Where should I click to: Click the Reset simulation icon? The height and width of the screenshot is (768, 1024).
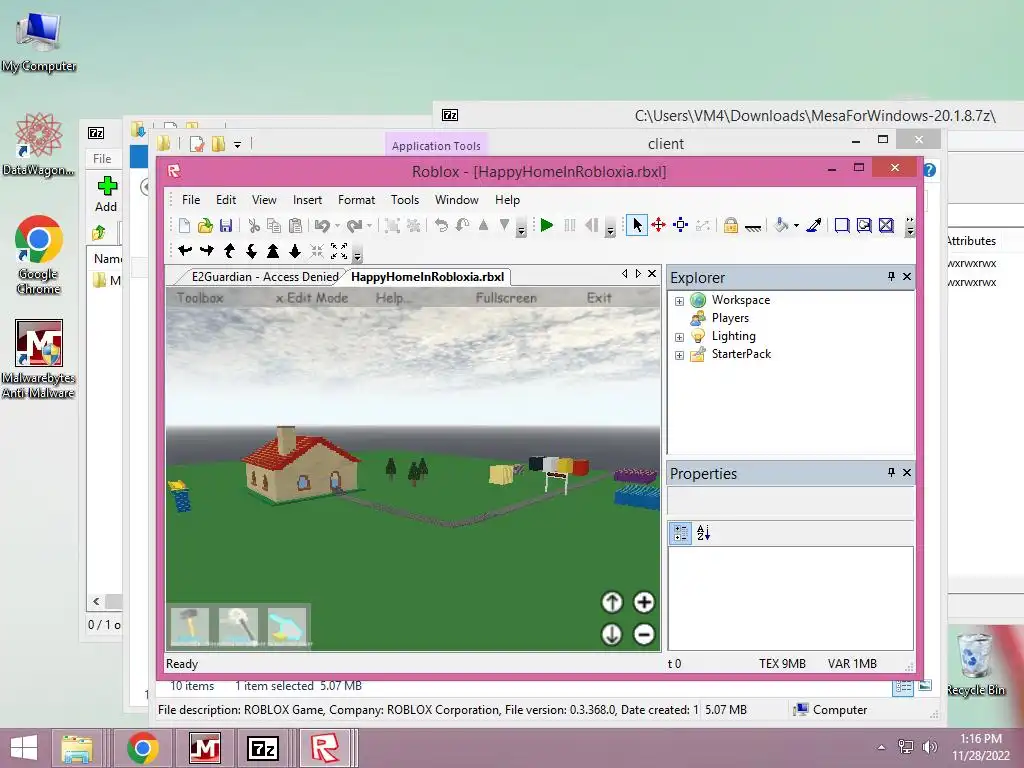click(x=592, y=225)
